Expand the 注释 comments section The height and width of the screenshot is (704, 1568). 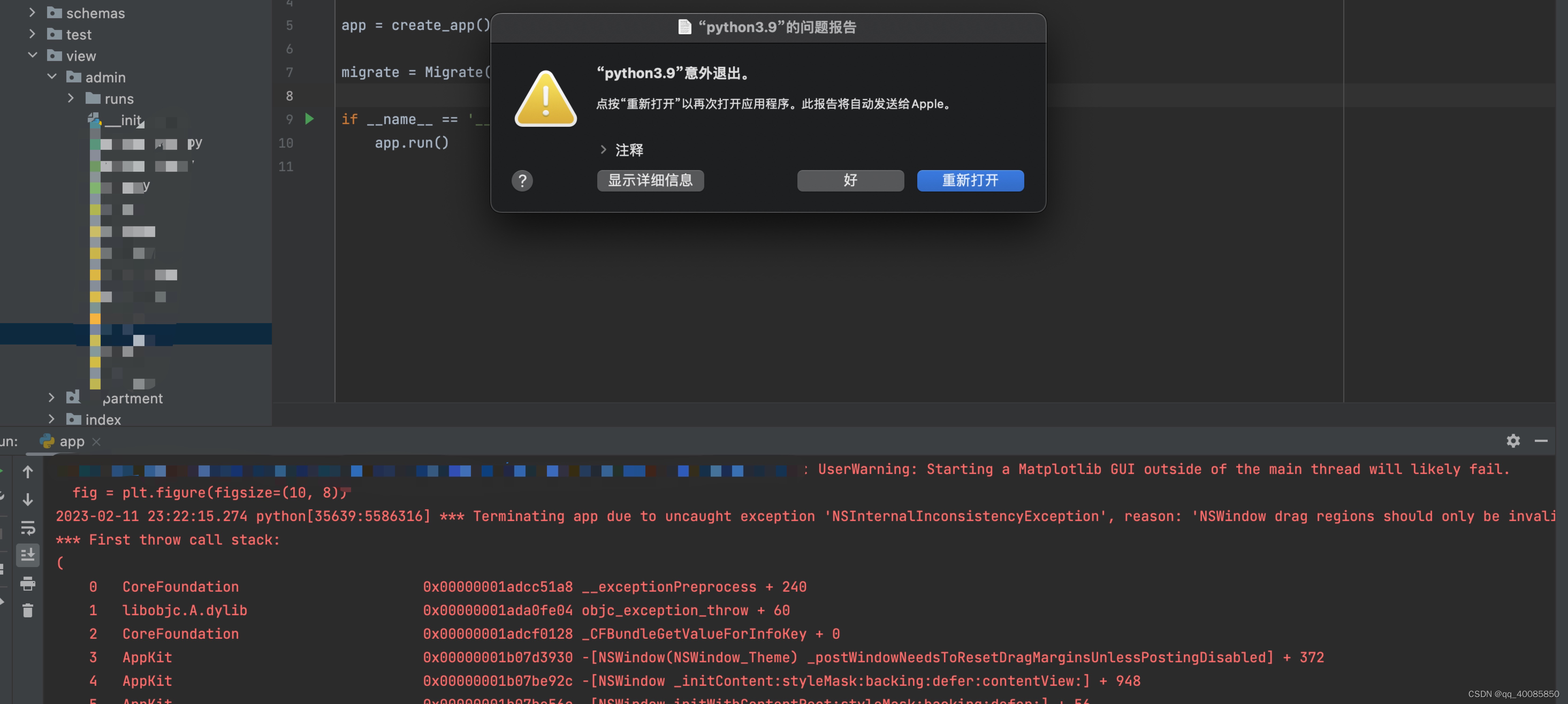click(603, 150)
